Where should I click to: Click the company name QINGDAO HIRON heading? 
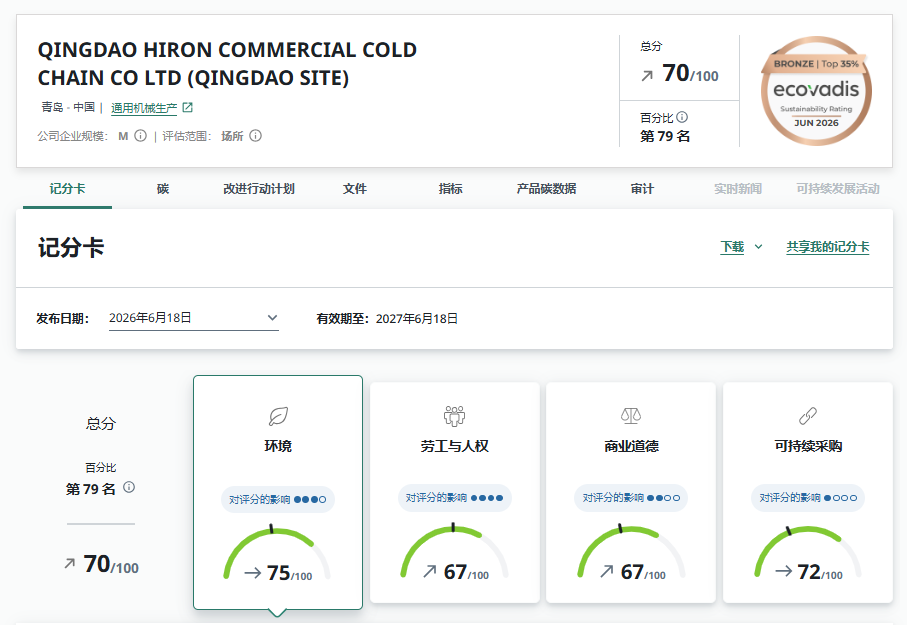(227, 64)
